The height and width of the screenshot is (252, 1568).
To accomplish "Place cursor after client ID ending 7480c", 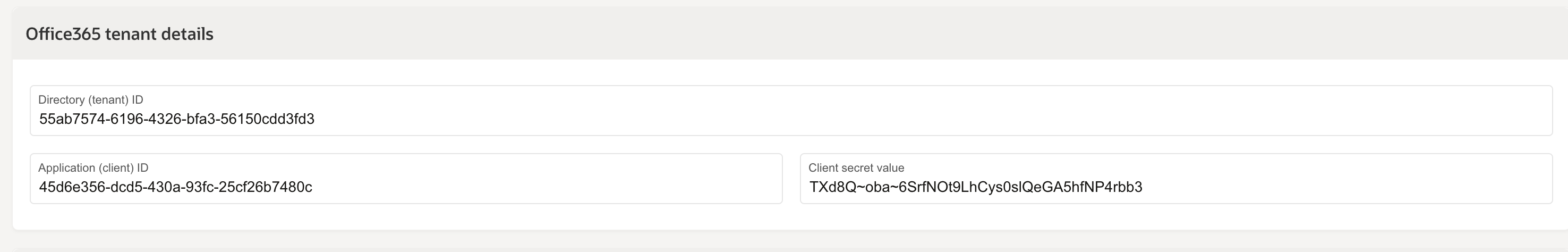I will 313,188.
